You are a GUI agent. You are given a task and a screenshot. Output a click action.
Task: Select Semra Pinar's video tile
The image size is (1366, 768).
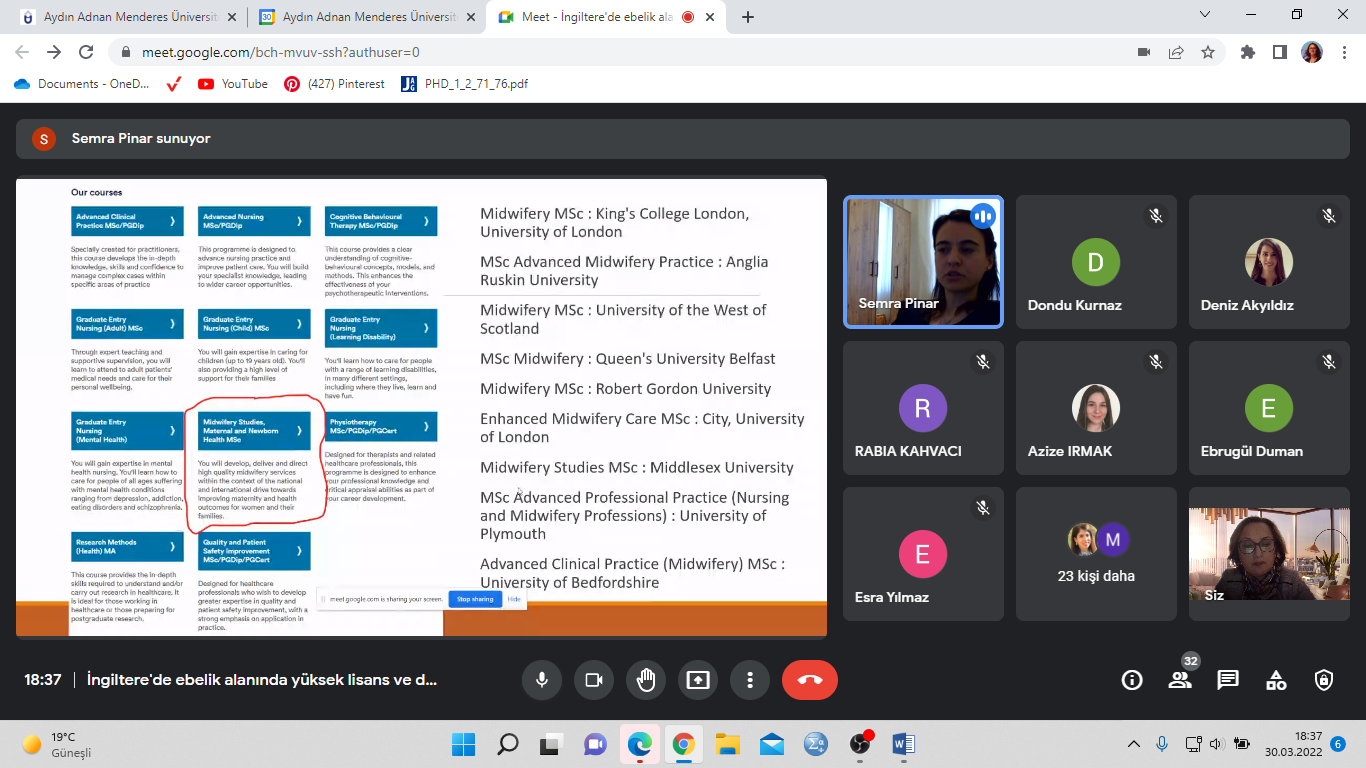(923, 261)
